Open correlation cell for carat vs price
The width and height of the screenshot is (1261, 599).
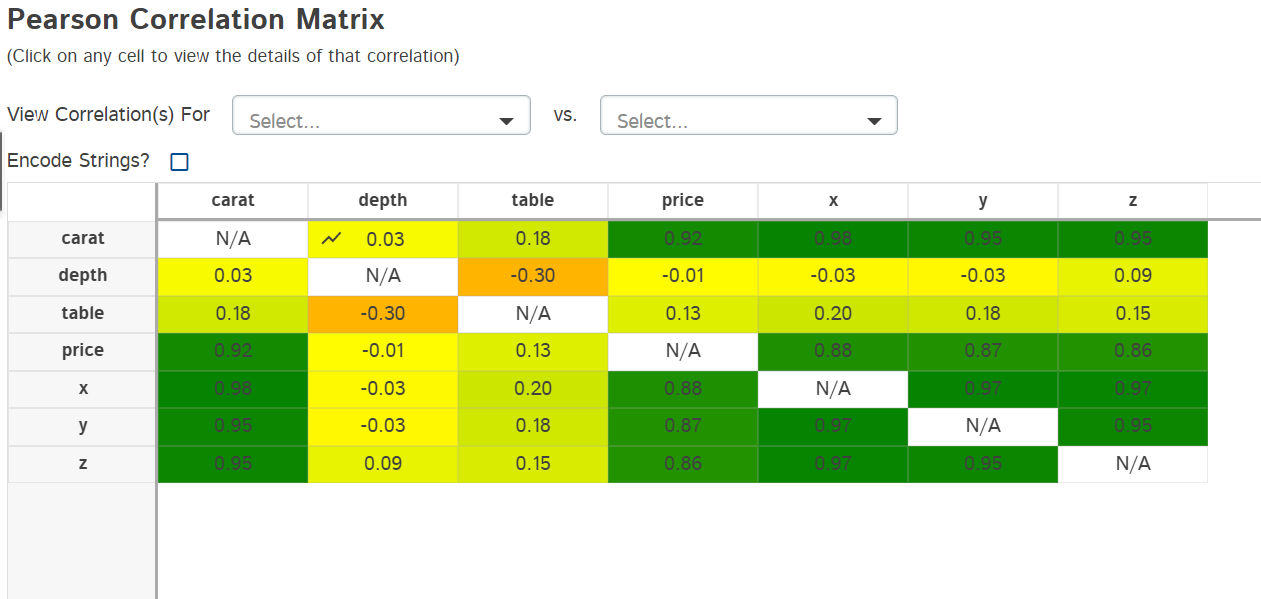point(683,238)
